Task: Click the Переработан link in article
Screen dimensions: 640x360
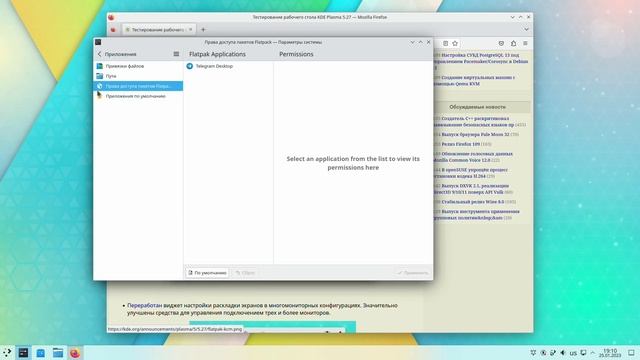Action: [x=144, y=305]
